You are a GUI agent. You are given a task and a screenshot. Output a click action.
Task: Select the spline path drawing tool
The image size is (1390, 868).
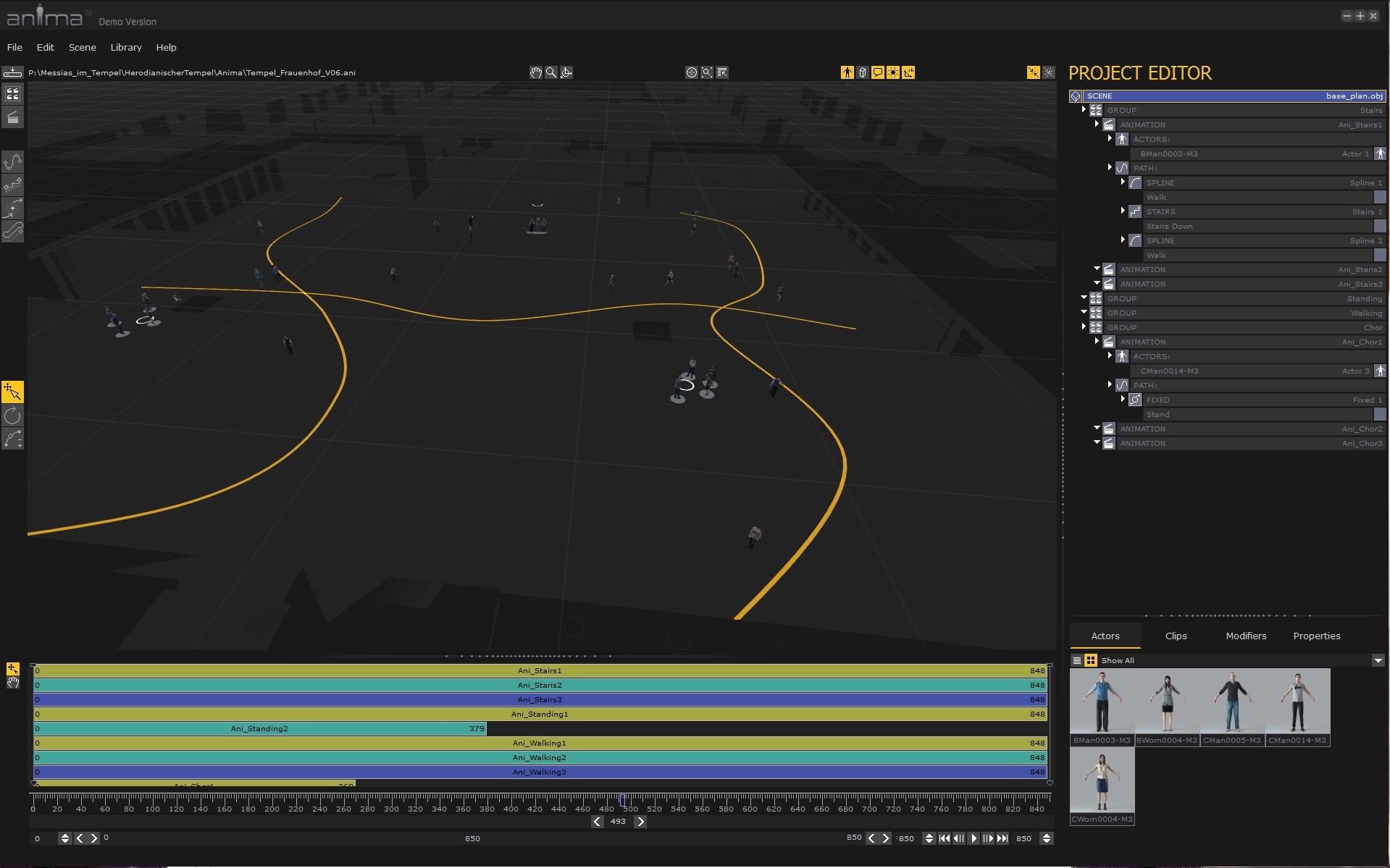[12, 161]
